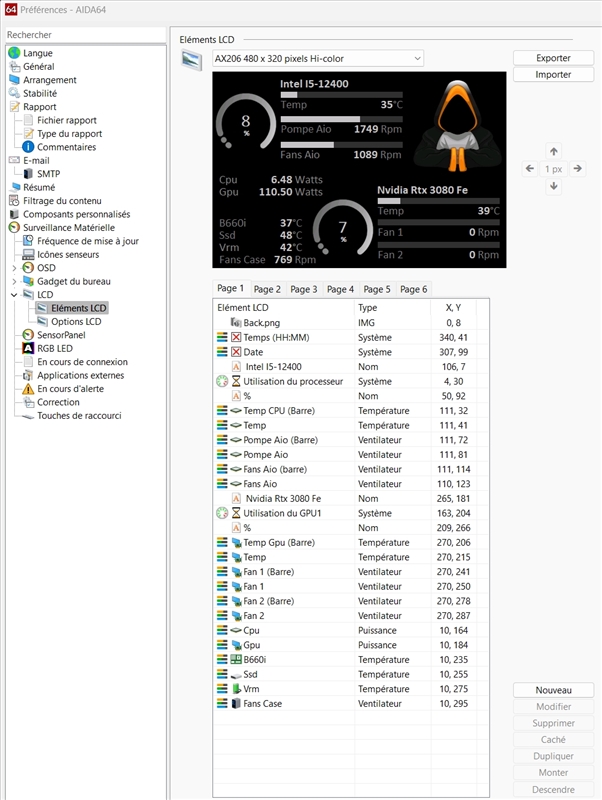Image resolution: width=602 pixels, height=800 pixels.
Task: Click the SensorPanel icon
Action: [28, 335]
